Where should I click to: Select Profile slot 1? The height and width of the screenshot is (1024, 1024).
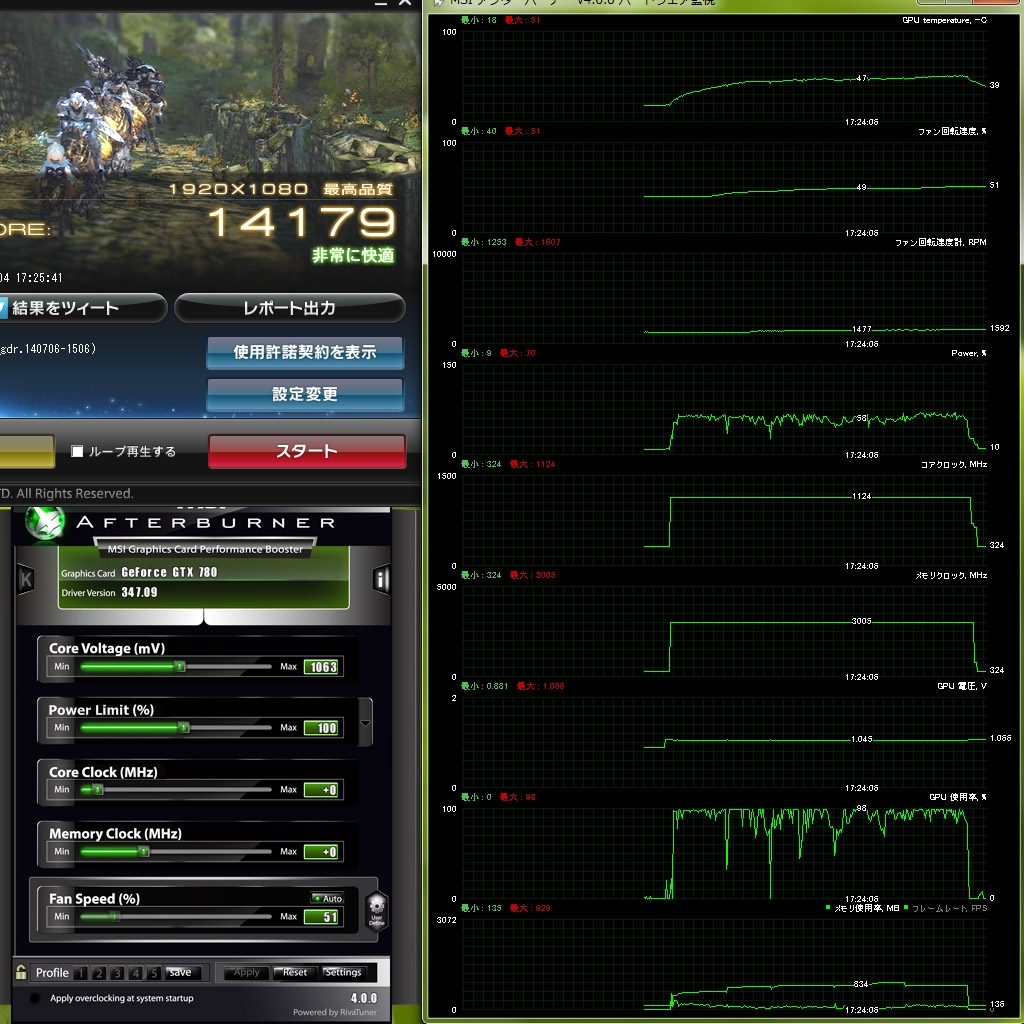(80, 973)
